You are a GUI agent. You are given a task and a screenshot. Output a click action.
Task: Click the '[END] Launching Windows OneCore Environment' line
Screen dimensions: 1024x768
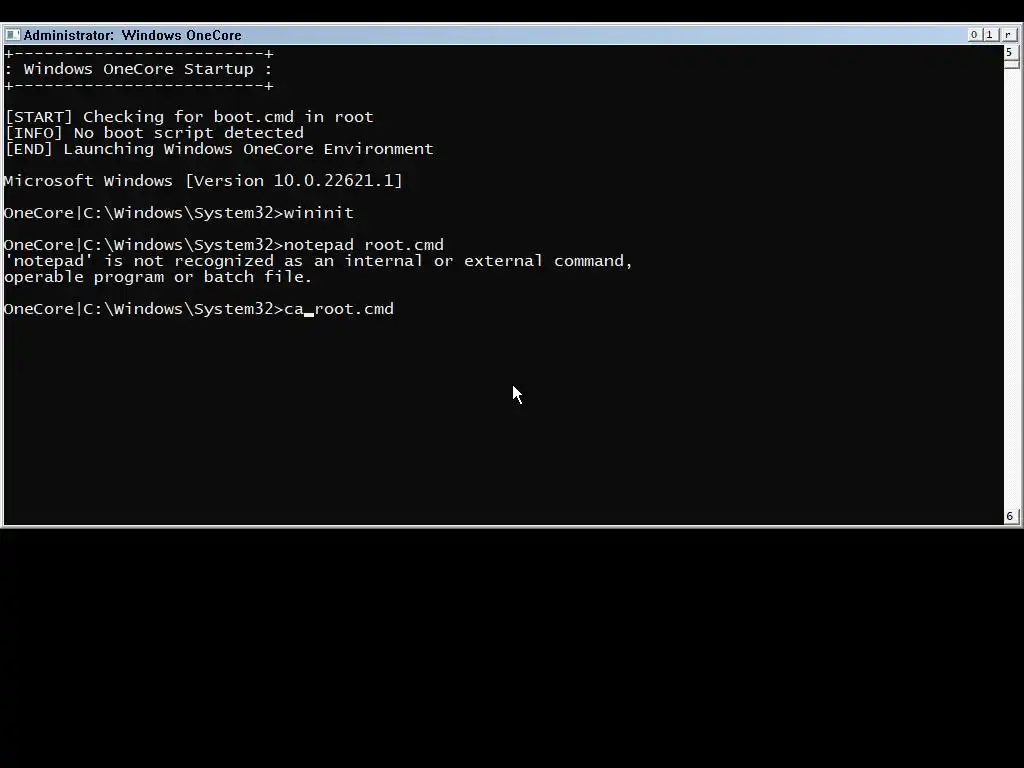tap(219, 149)
